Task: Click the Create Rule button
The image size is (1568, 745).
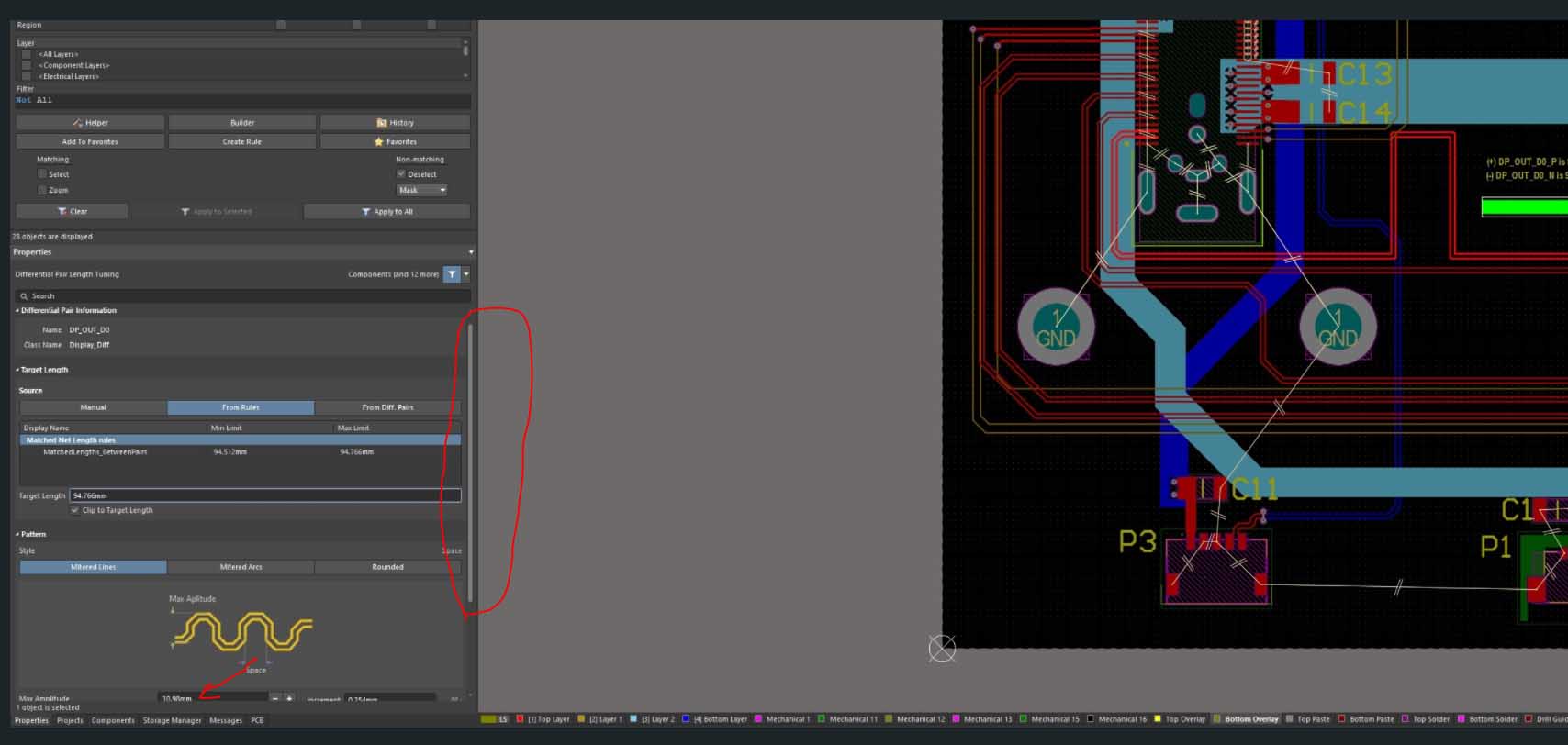Action: 241,142
